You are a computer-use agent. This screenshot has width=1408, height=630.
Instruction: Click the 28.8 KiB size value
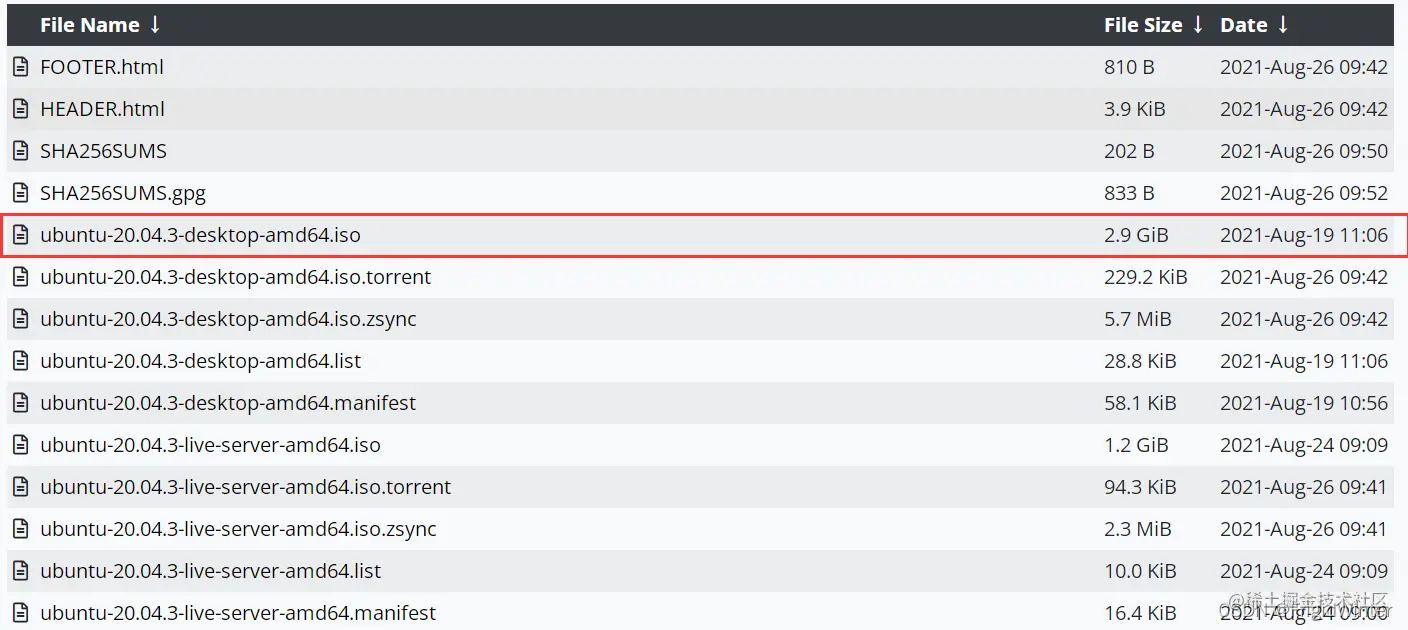point(1140,361)
